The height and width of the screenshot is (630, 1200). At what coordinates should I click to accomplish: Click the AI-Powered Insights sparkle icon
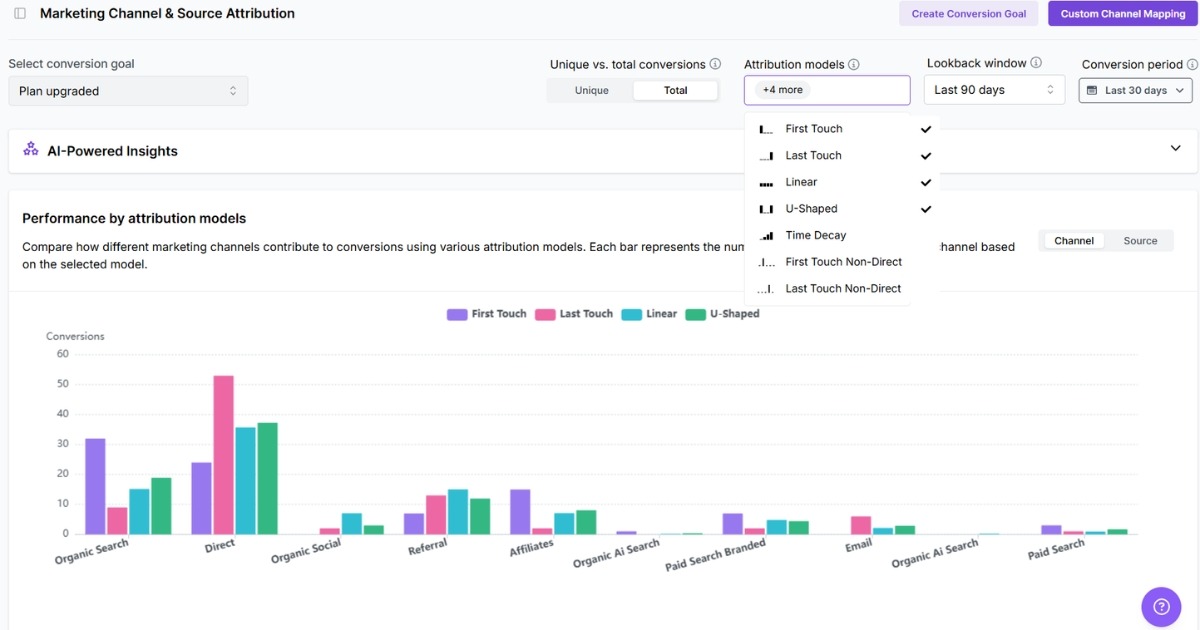click(30, 150)
